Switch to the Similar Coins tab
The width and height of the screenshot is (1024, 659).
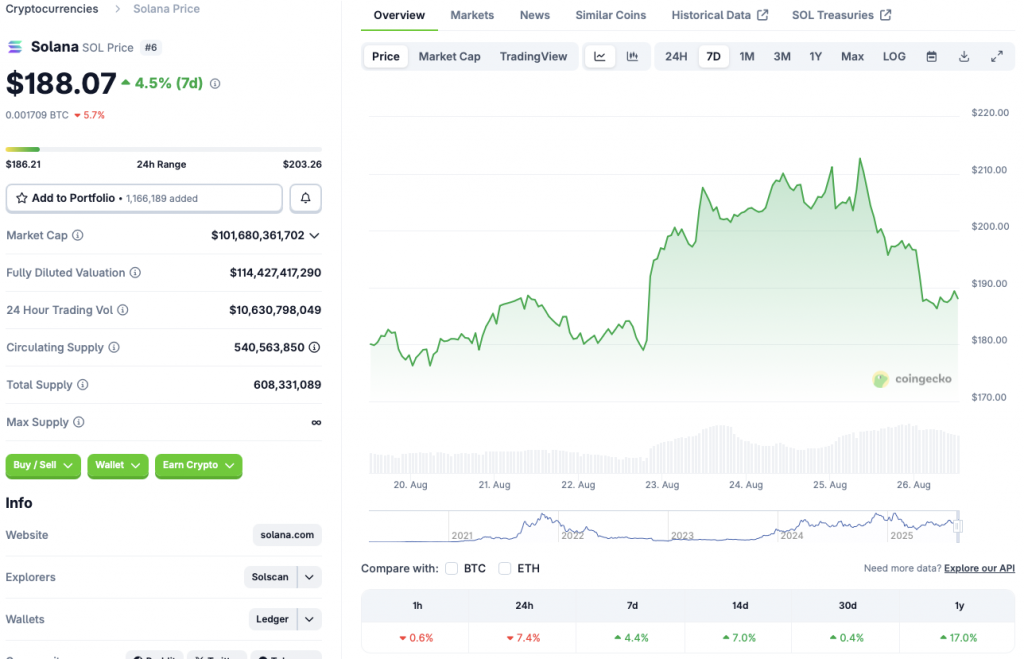point(611,15)
